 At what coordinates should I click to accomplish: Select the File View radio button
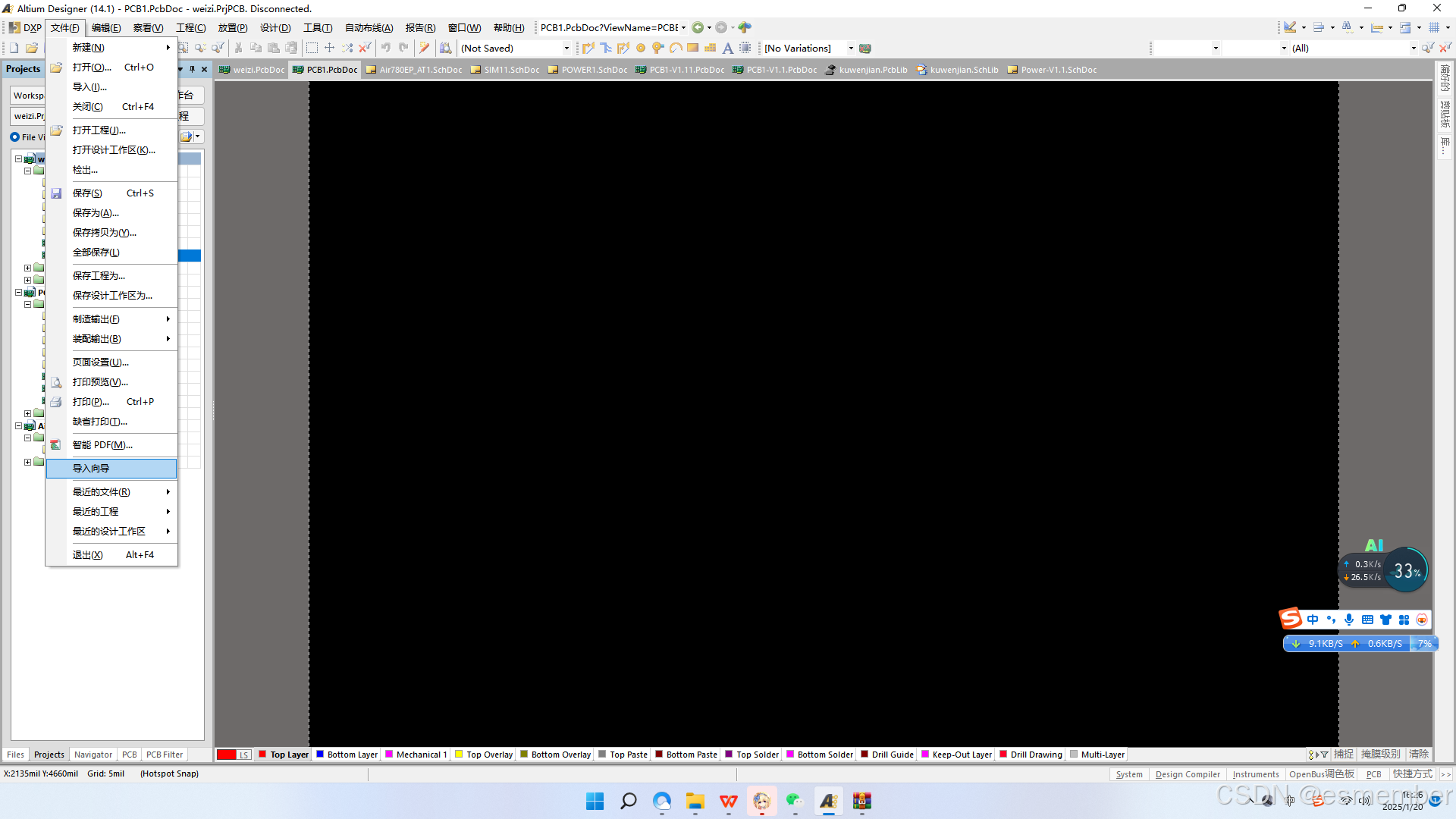[x=15, y=137]
